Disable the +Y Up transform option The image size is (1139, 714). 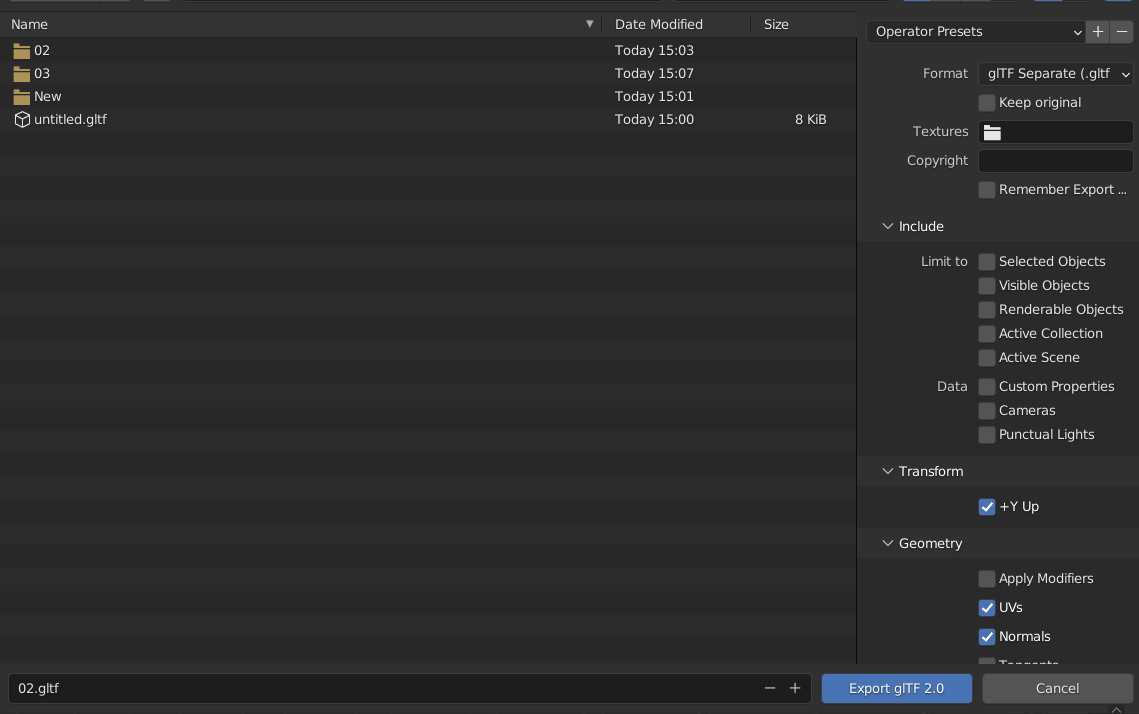pyautogui.click(x=987, y=507)
